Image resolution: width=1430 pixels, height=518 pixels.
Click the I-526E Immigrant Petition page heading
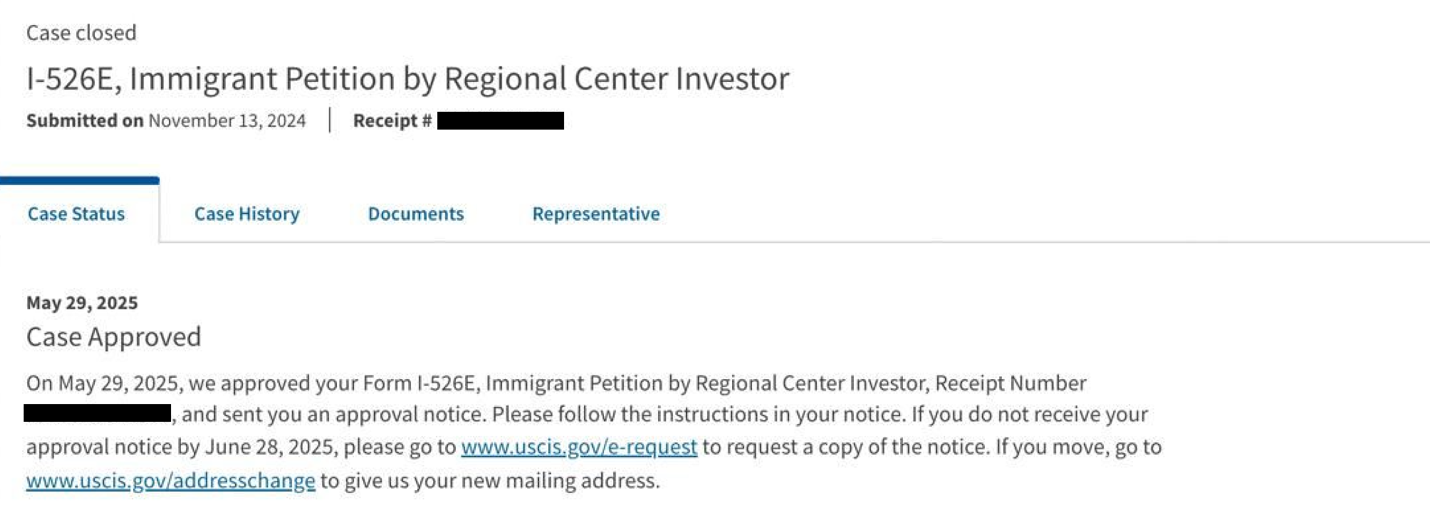(407, 78)
